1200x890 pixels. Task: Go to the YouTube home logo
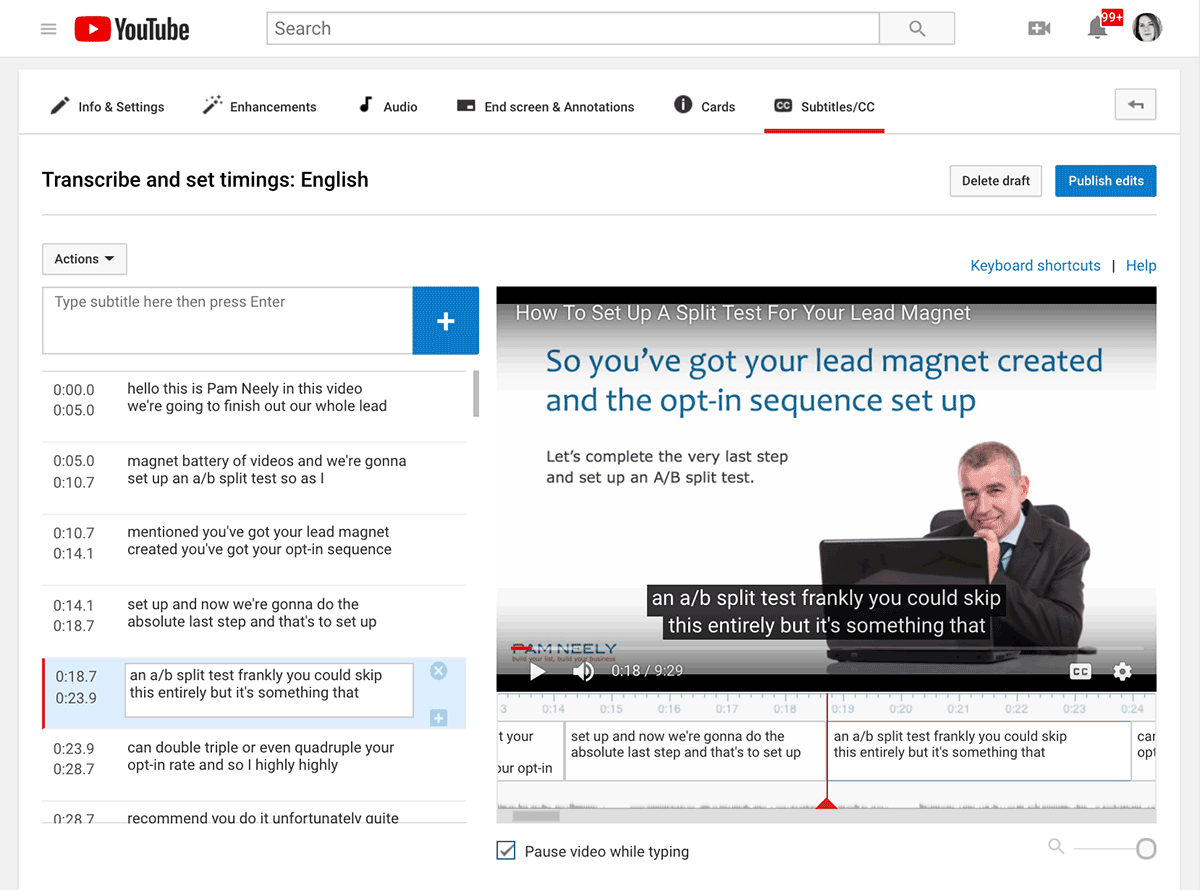(132, 29)
